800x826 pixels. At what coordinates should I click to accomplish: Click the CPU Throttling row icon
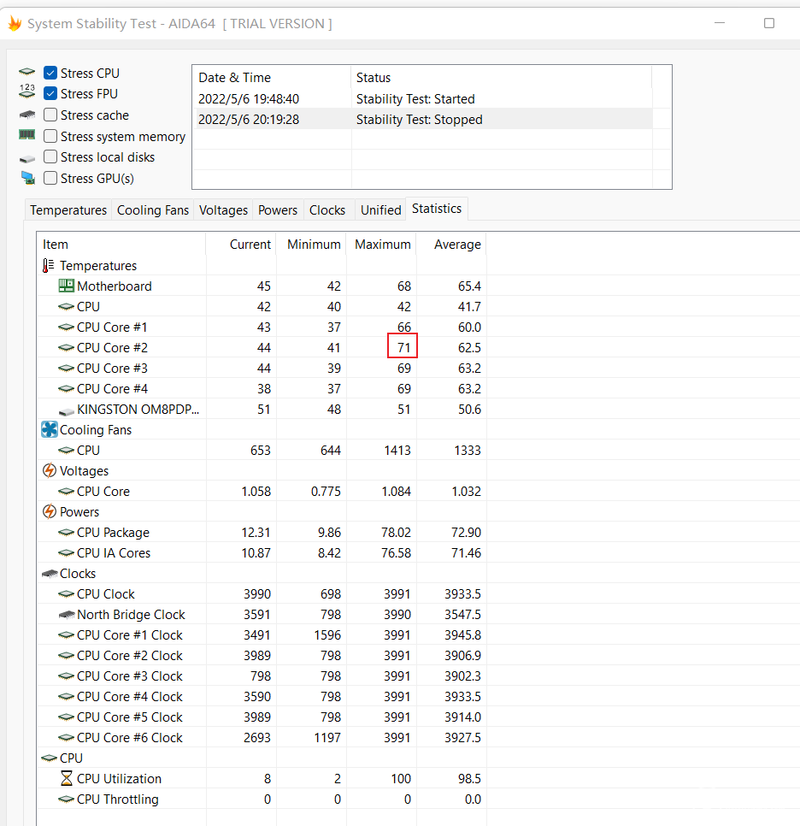tap(66, 799)
